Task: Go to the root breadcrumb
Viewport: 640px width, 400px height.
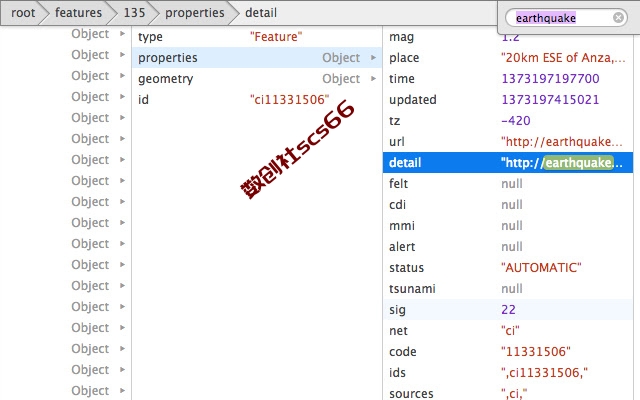Action: (x=23, y=13)
